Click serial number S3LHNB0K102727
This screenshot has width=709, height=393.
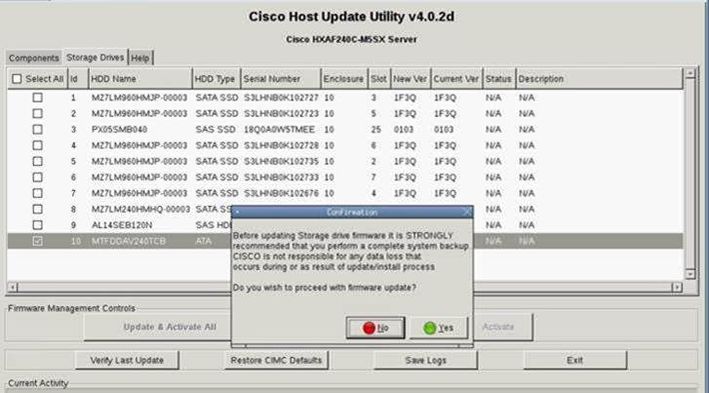coord(281,98)
